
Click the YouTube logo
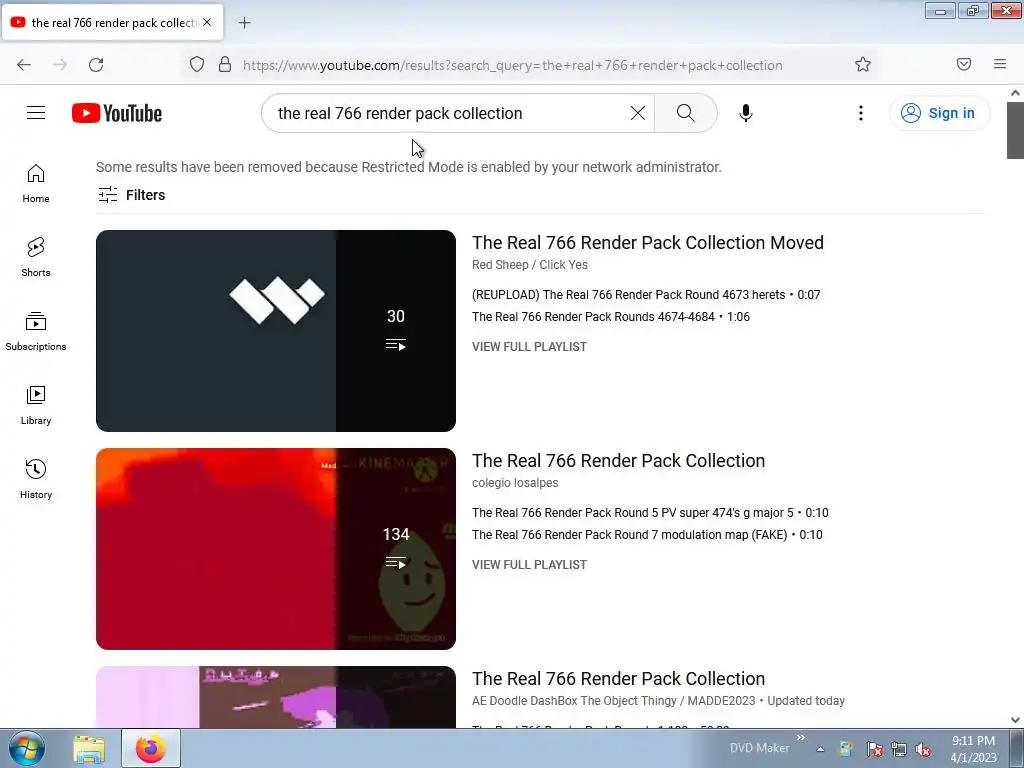tap(117, 113)
